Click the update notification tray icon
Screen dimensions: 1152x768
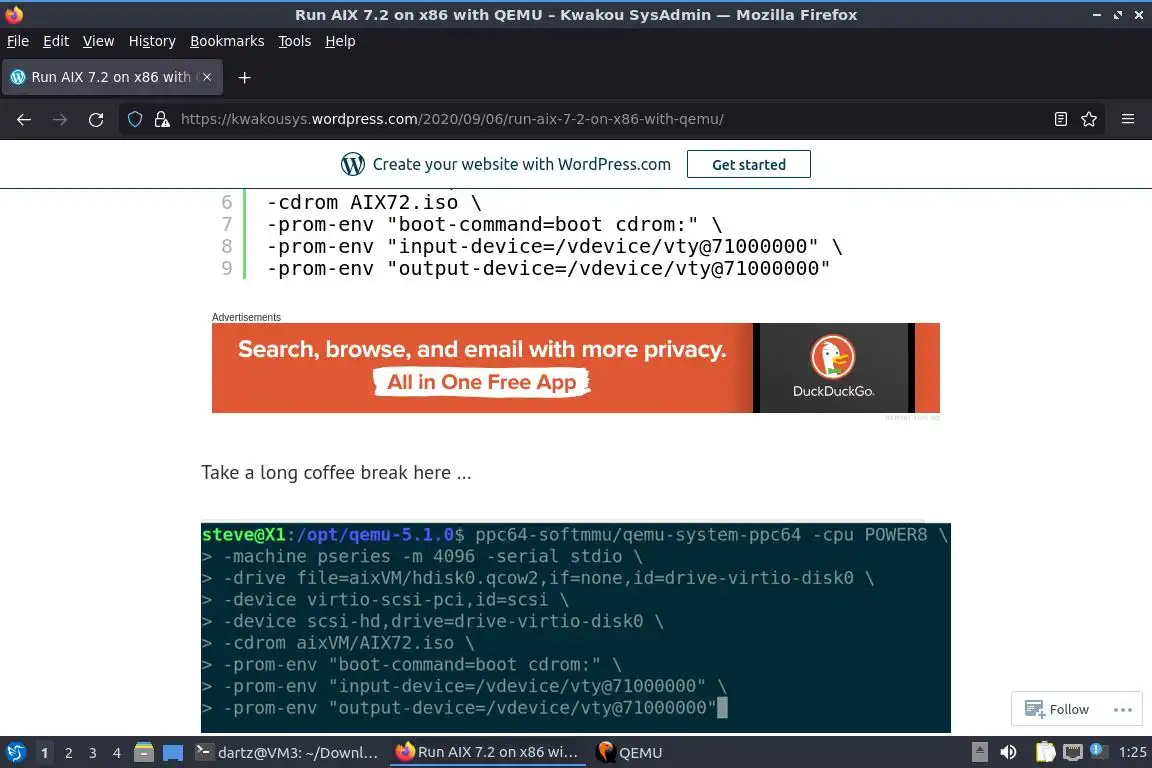[1096, 750]
